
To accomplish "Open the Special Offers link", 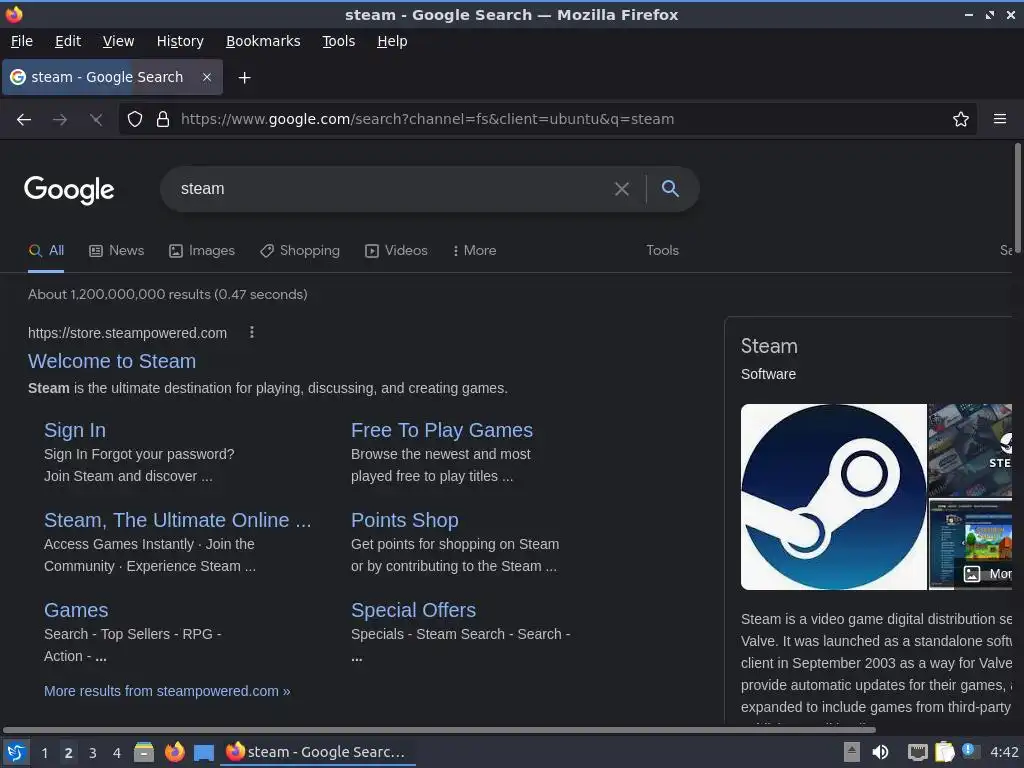I will point(413,610).
